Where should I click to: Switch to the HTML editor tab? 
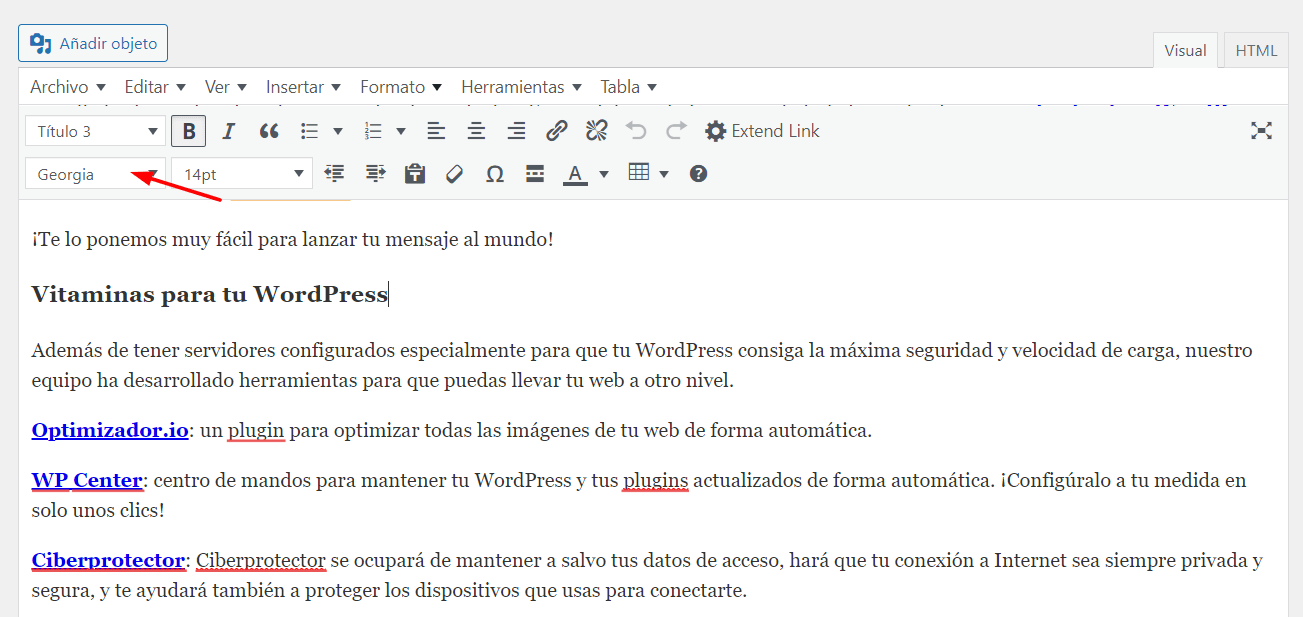[x=1256, y=50]
